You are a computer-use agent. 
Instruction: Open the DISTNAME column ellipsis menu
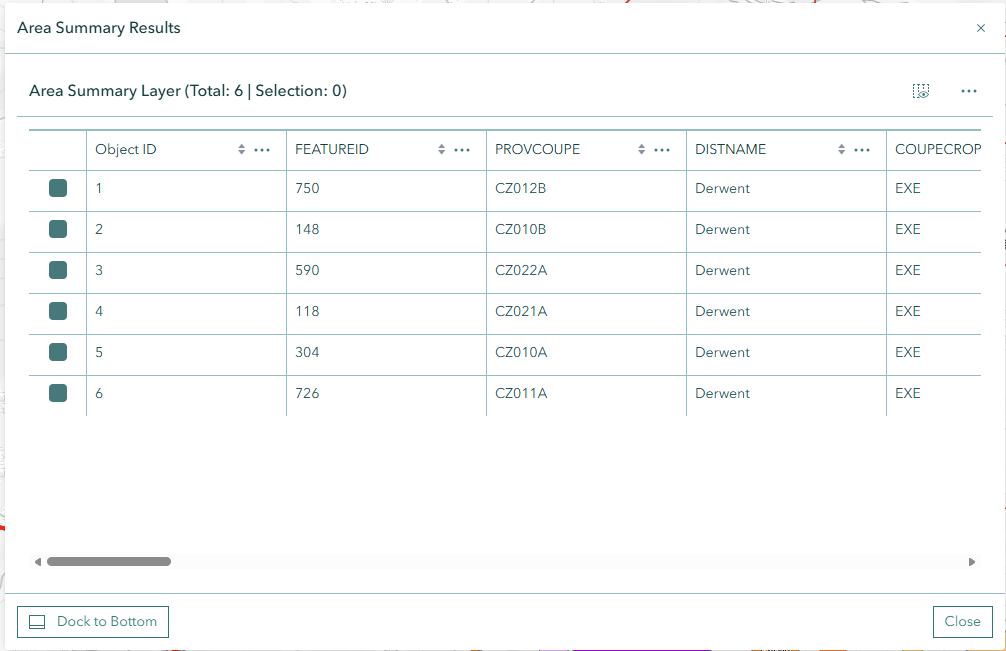tap(862, 148)
